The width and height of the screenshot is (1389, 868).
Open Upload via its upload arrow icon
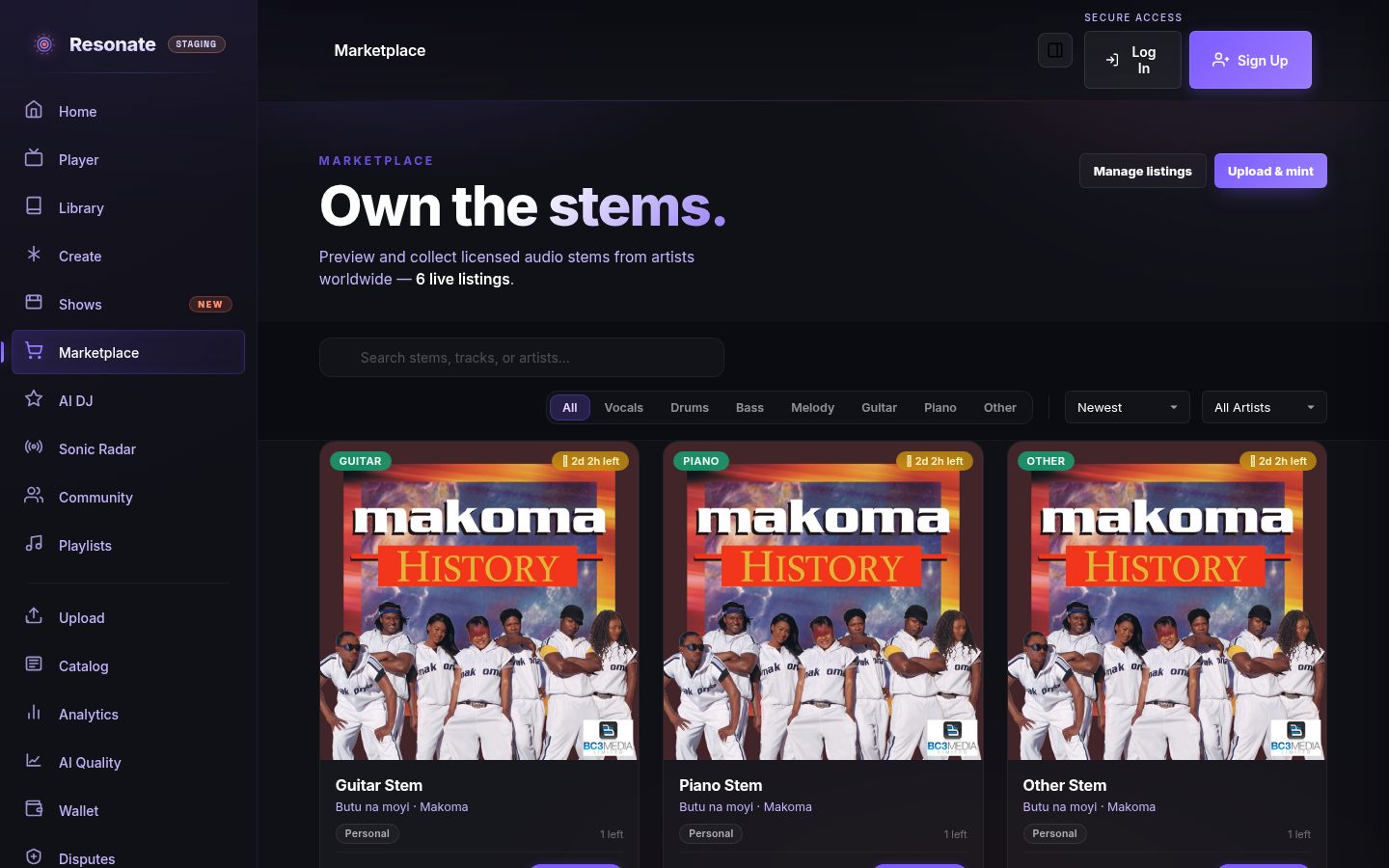coord(34,615)
